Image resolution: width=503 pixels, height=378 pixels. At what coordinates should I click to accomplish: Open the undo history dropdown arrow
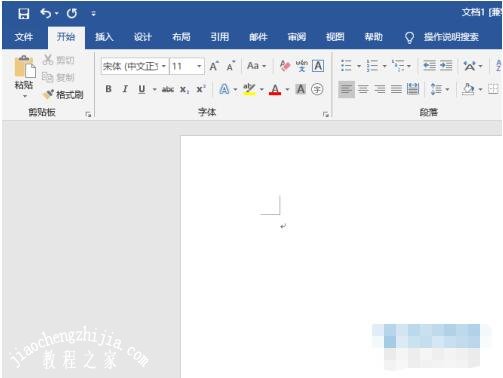pyautogui.click(x=57, y=13)
